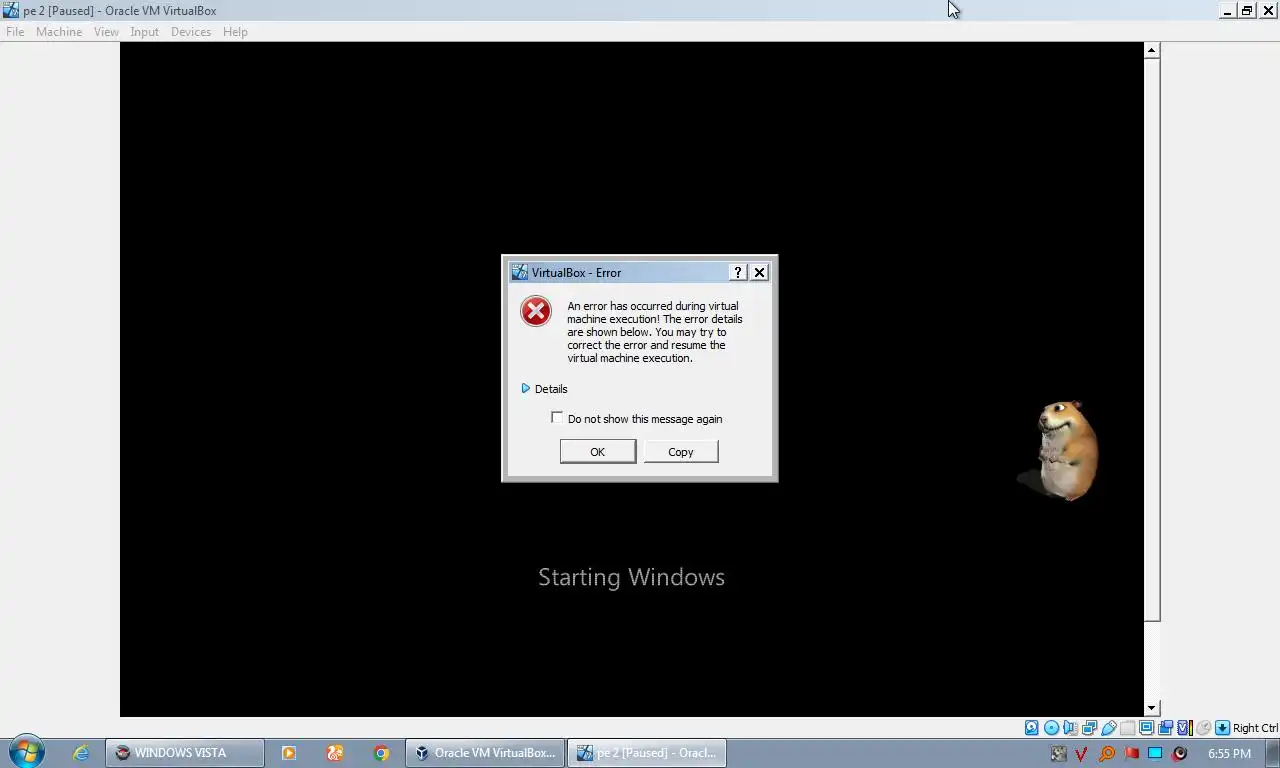Click the keyboard capture arrow icon

(x=1222, y=728)
